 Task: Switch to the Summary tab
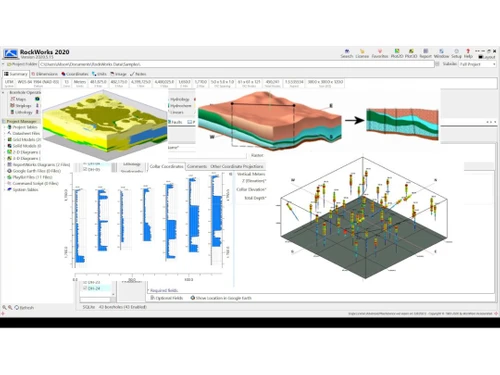coord(16,74)
